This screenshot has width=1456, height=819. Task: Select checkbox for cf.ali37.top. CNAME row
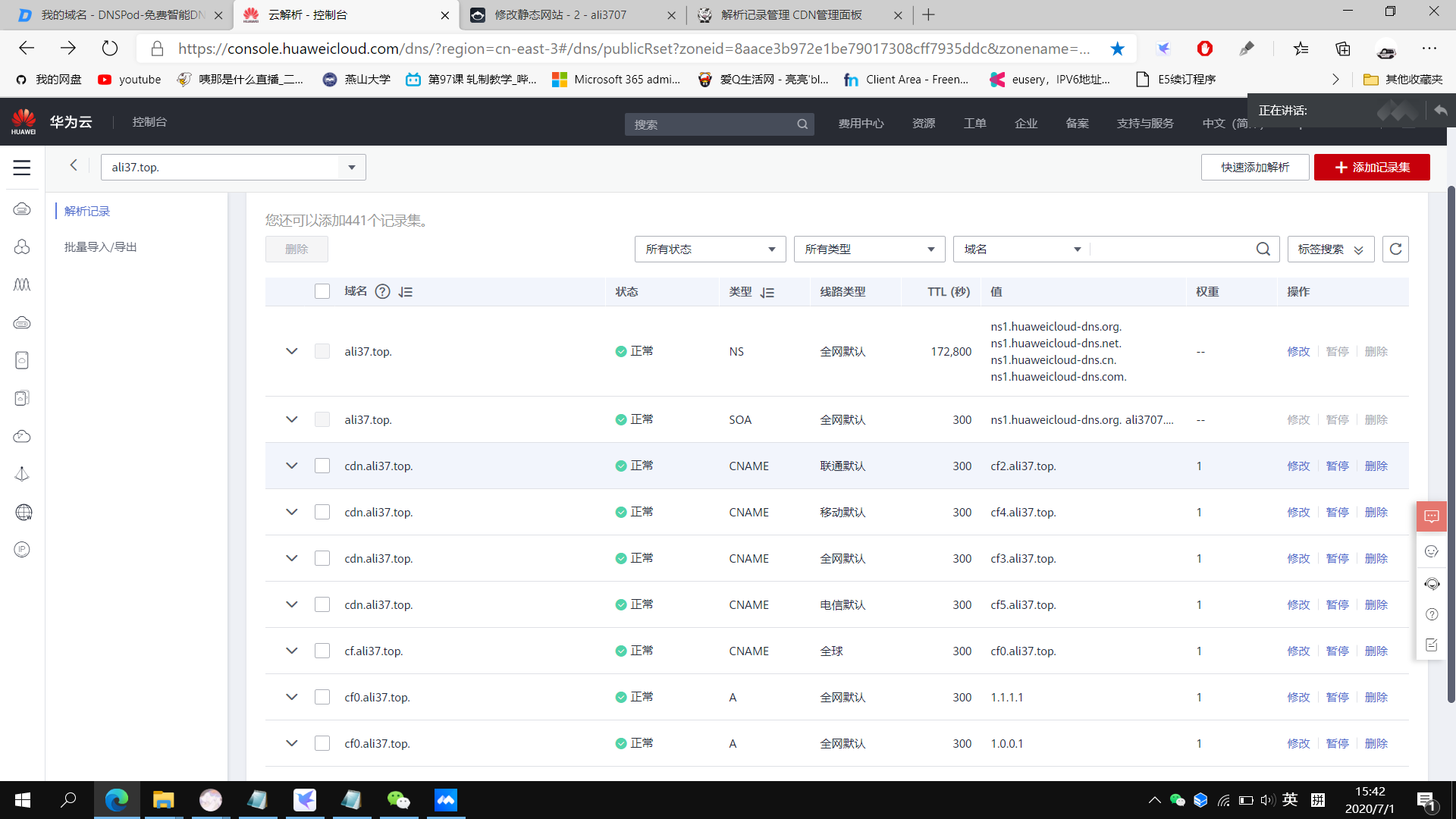click(322, 651)
